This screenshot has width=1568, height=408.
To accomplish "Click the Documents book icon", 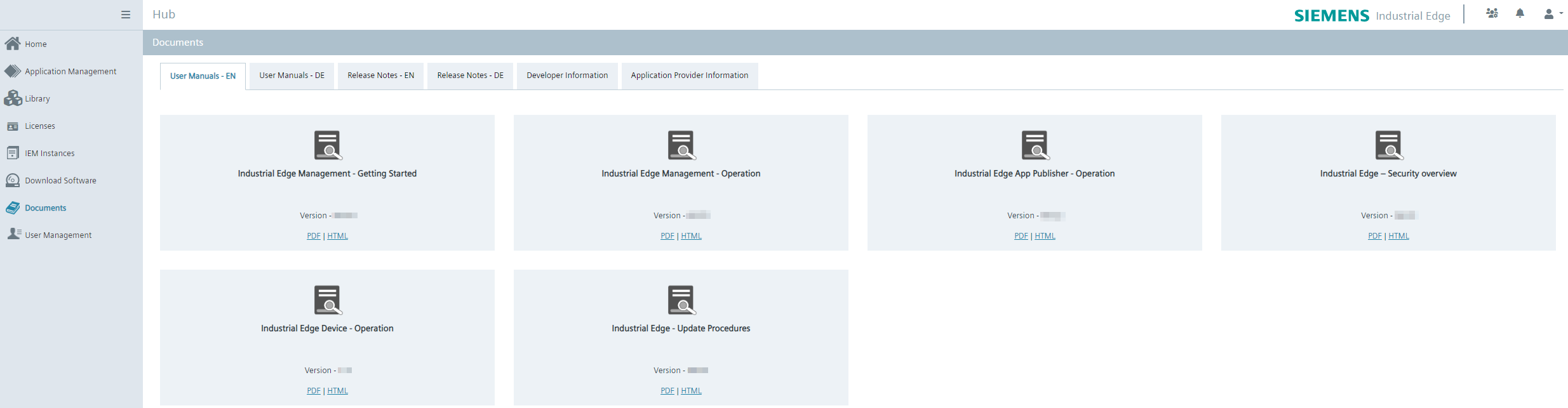I will point(13,207).
